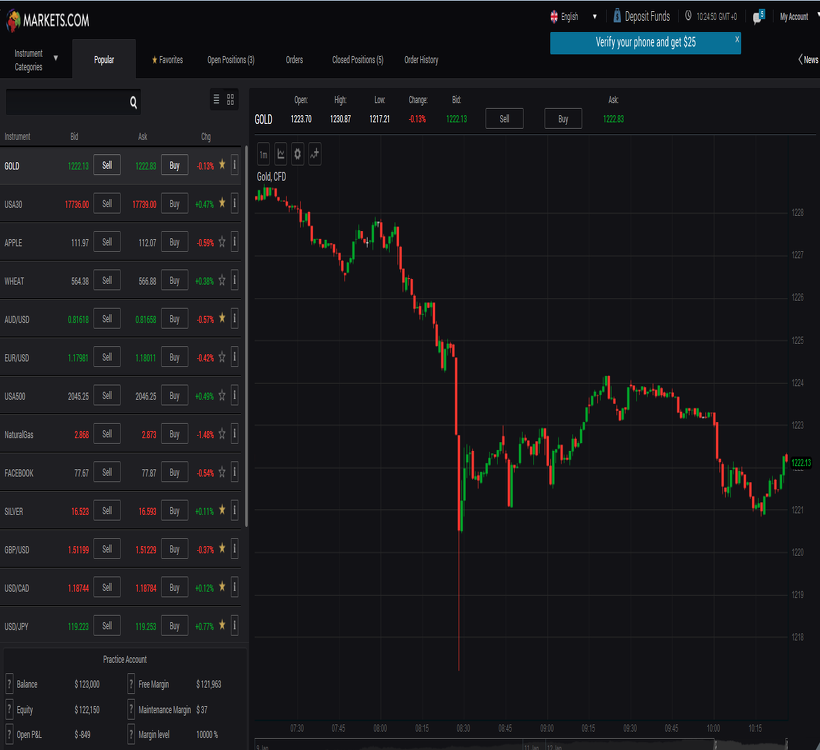The height and width of the screenshot is (750, 820).
Task: Toggle favorite star for NaturalGas
Action: (222, 434)
